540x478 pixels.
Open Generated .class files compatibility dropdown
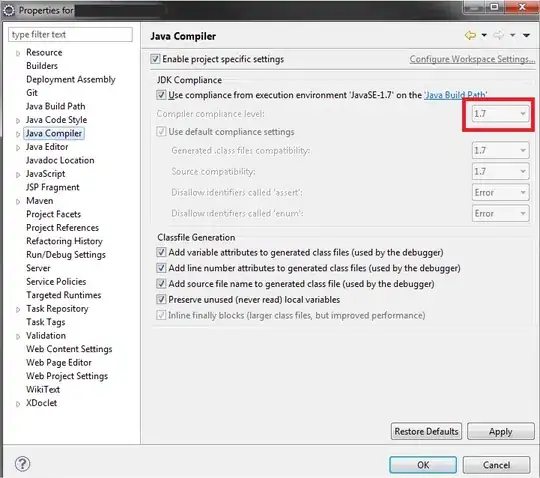[x=500, y=150]
